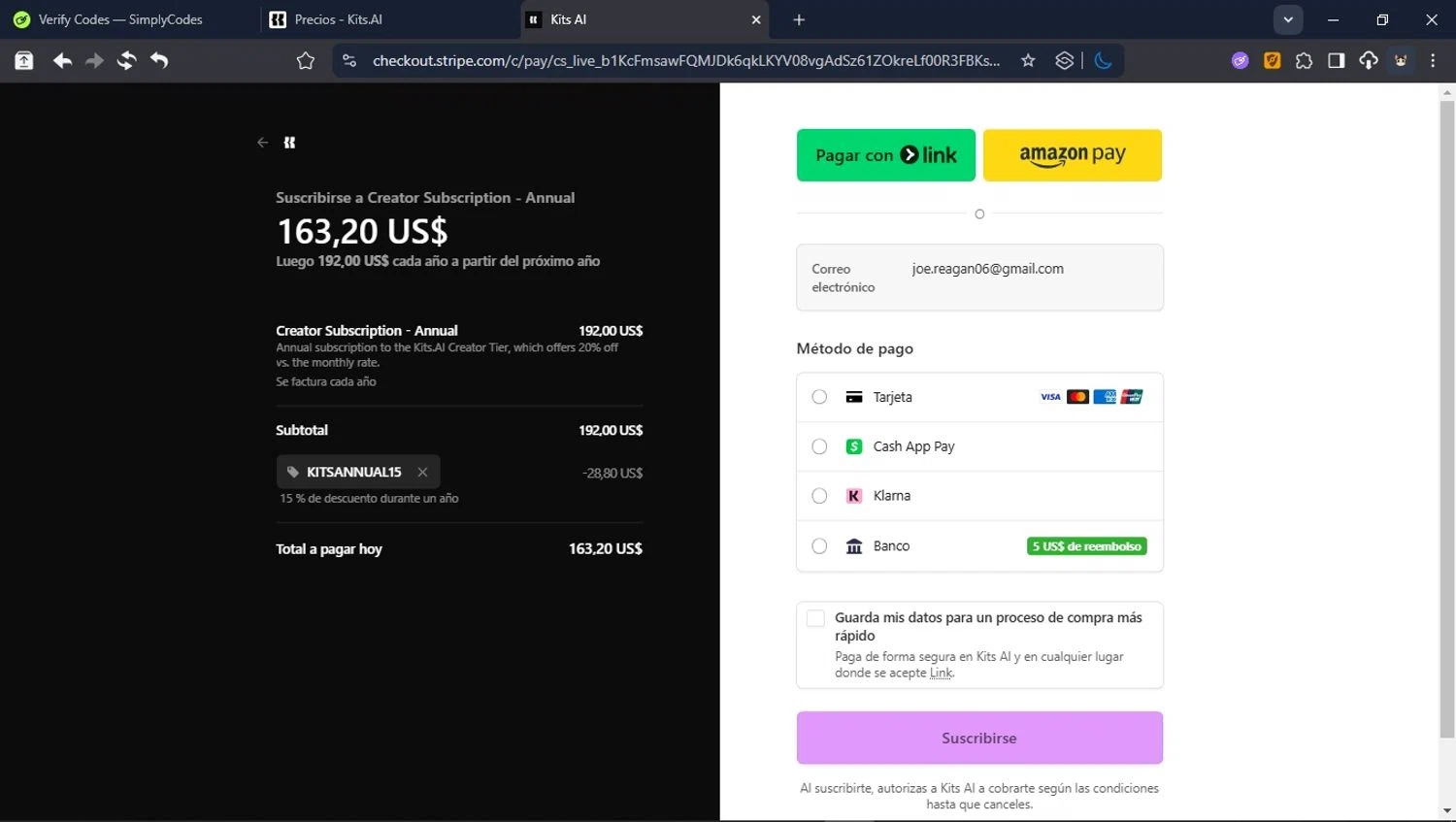Select the Cash App Pay radio button
The height and width of the screenshot is (822, 1456).
pyautogui.click(x=819, y=446)
